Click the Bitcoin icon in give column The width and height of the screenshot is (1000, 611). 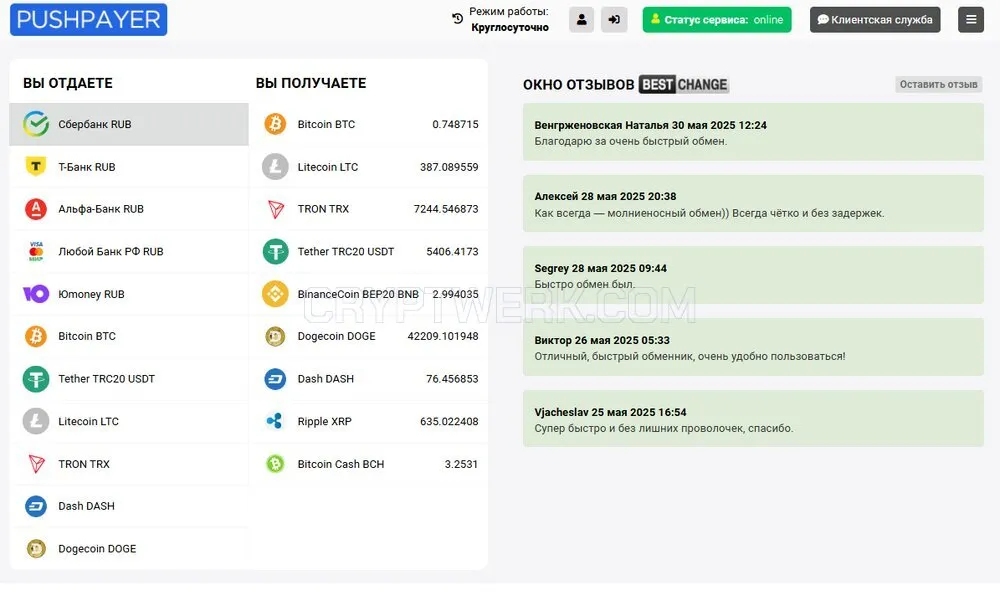tap(36, 336)
